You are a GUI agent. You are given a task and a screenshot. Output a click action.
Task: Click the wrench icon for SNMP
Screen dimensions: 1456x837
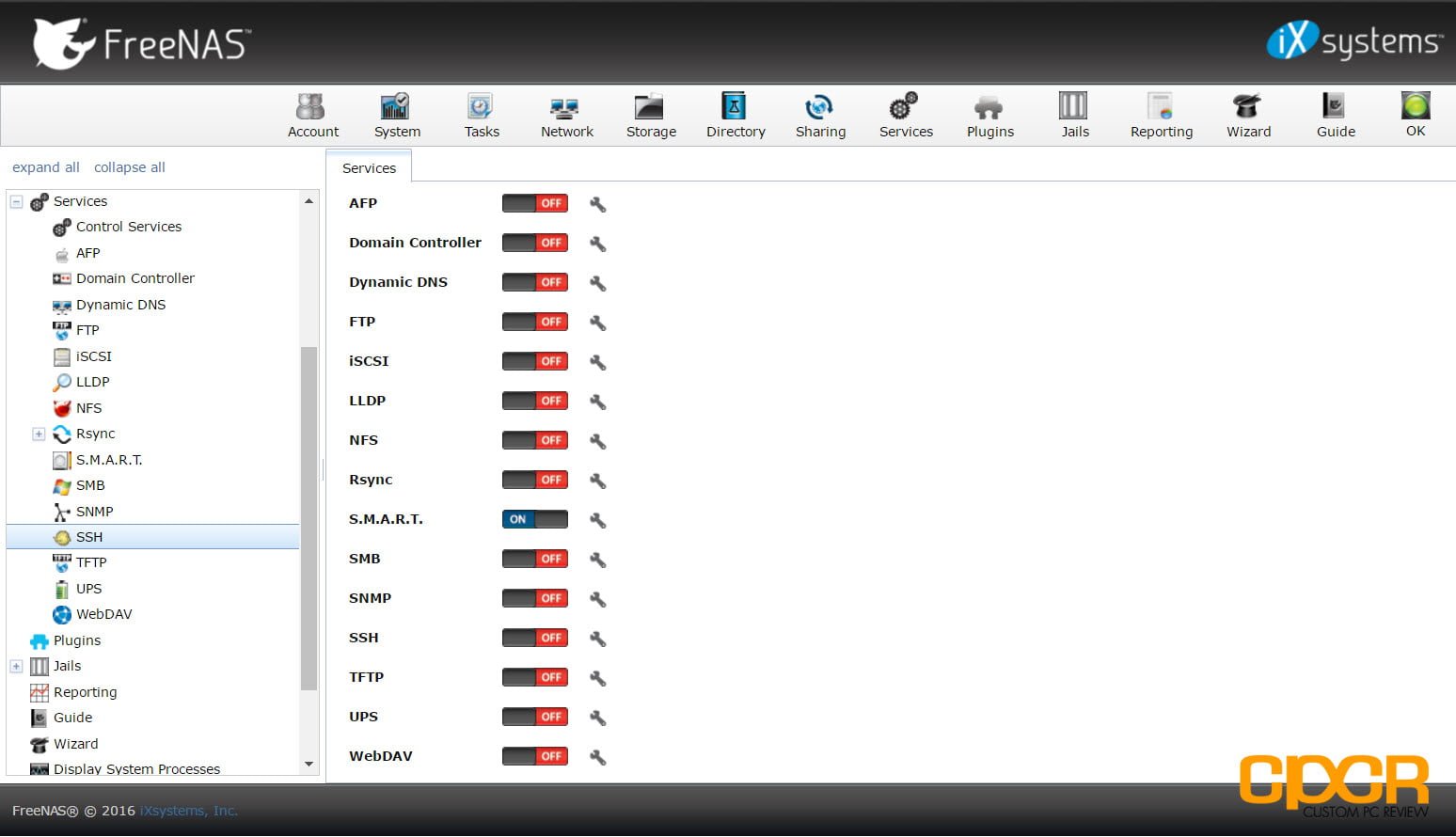pos(597,599)
